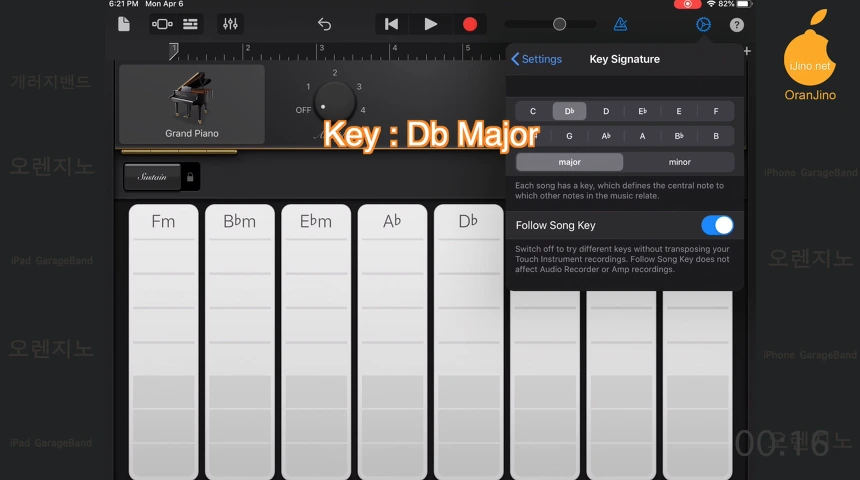Undo the last action
This screenshot has height=480, width=860.
coord(324,24)
